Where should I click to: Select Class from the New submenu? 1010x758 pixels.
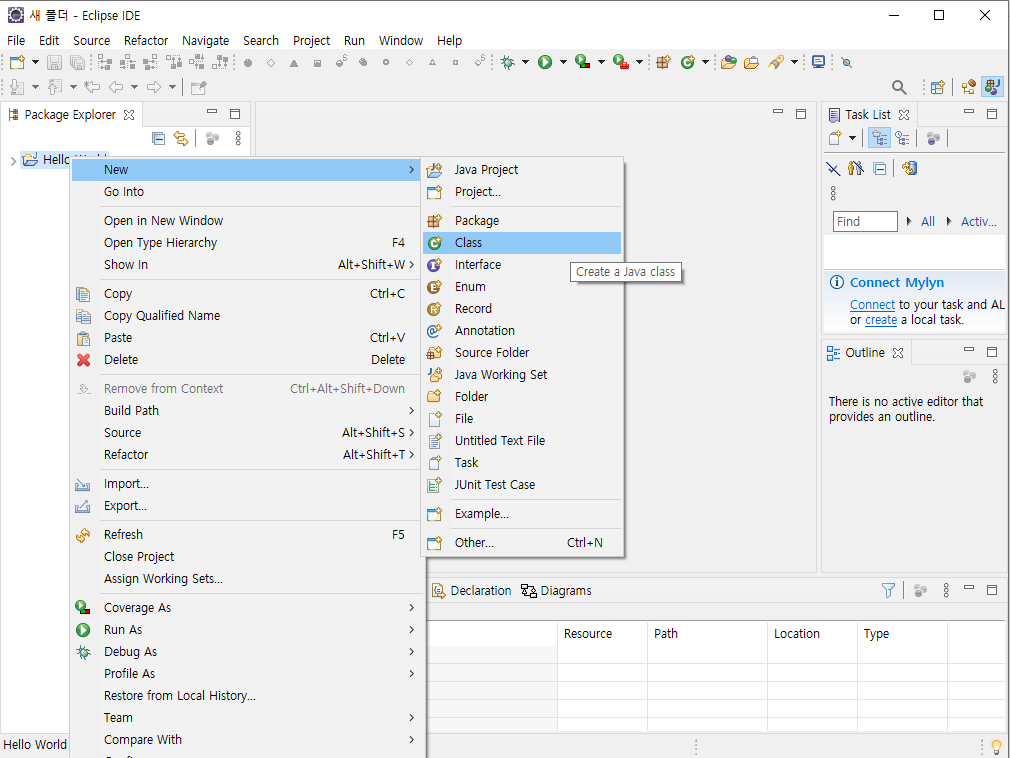coord(522,243)
